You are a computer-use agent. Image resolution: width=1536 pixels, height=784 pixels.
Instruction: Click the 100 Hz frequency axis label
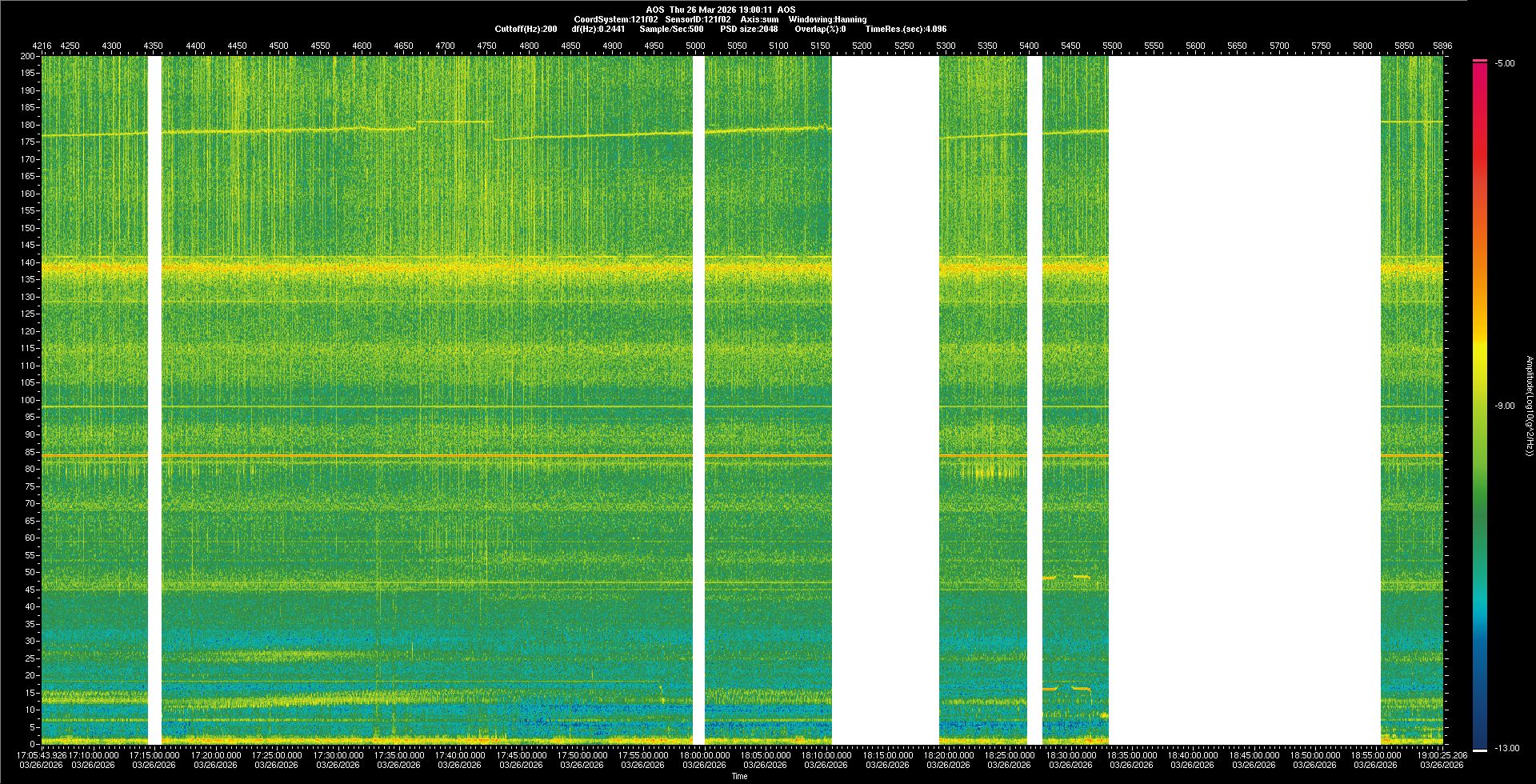point(28,400)
